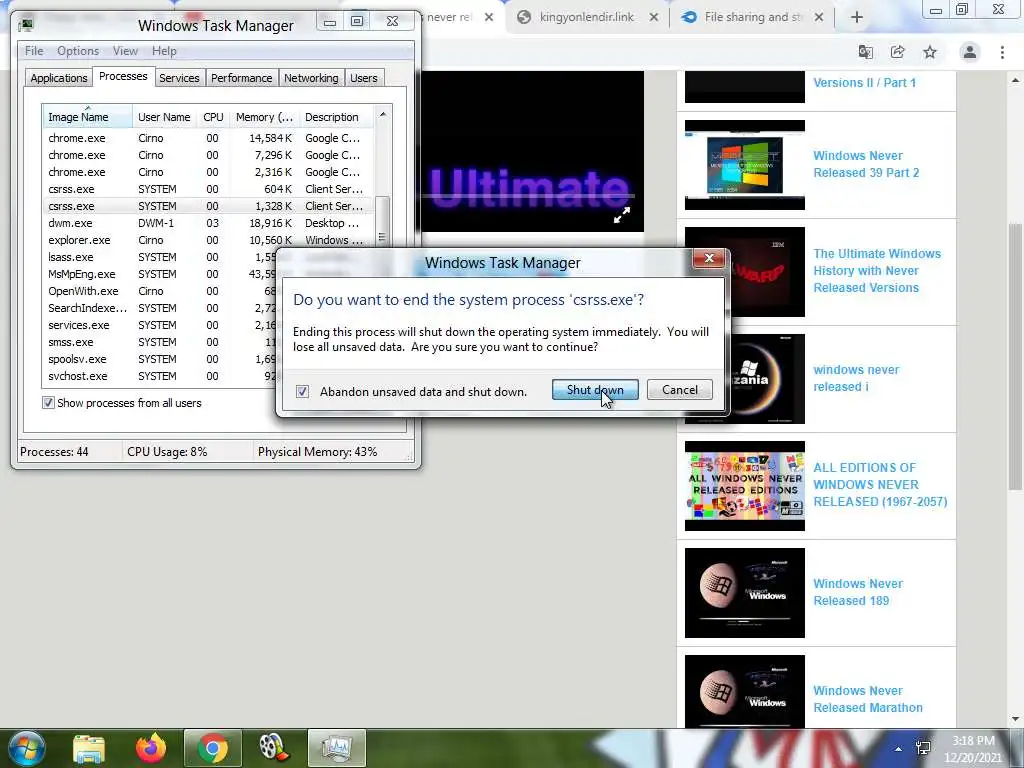This screenshot has height=768, width=1024.
Task: Open Windows Never Released Marathon link
Action: (867, 699)
